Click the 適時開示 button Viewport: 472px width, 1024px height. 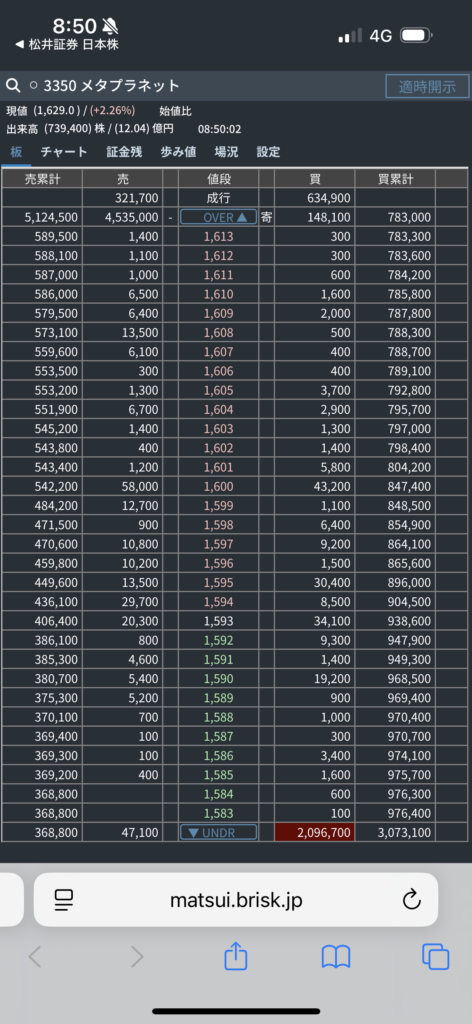428,86
